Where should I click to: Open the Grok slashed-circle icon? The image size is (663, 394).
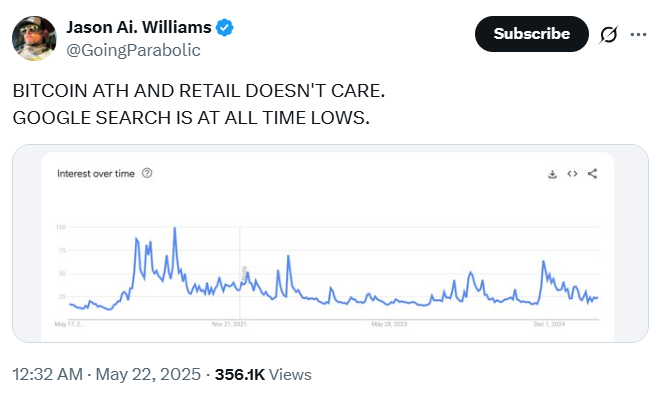[608, 34]
